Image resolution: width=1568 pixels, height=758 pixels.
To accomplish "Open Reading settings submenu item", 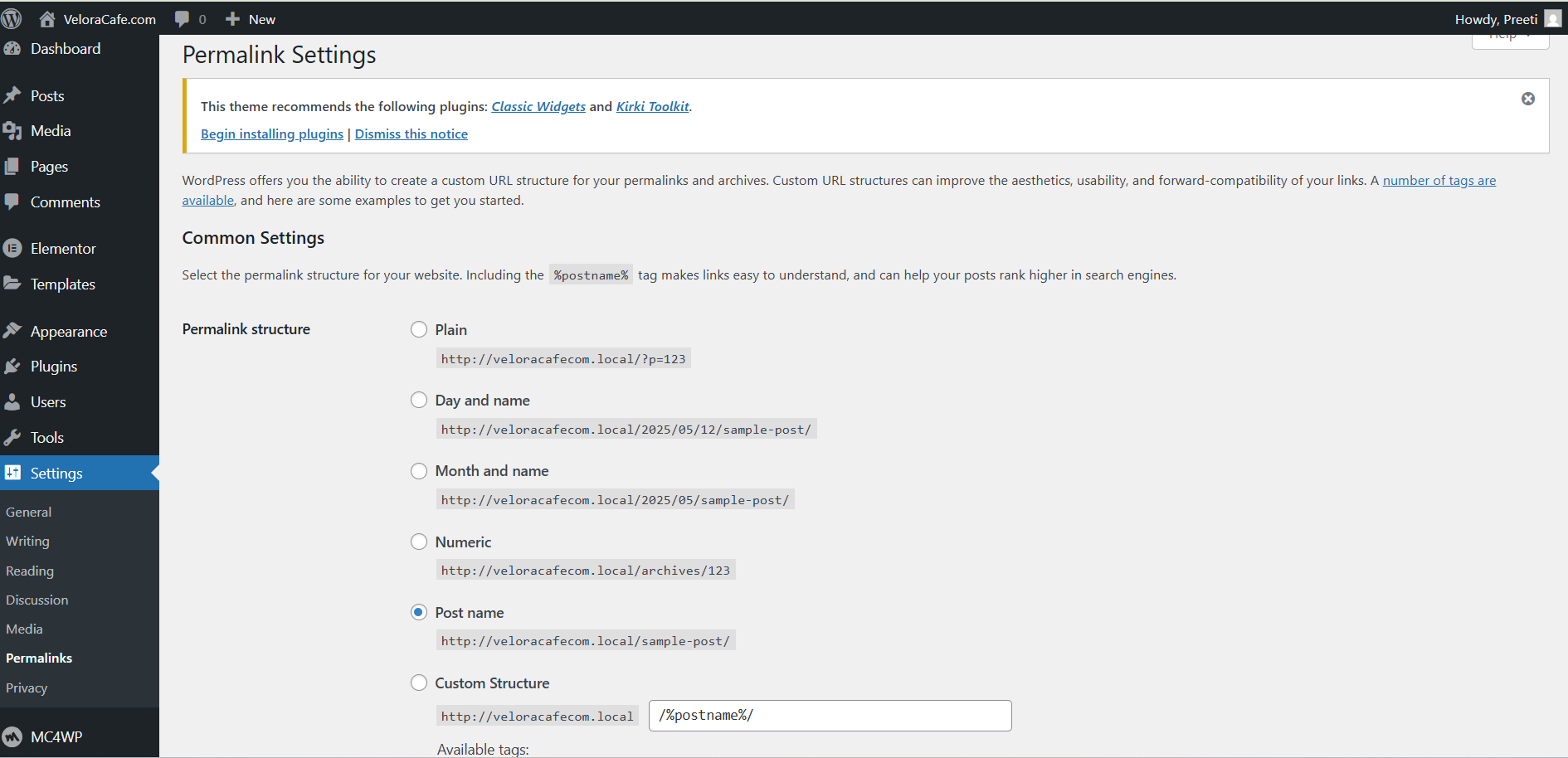I will (30, 571).
